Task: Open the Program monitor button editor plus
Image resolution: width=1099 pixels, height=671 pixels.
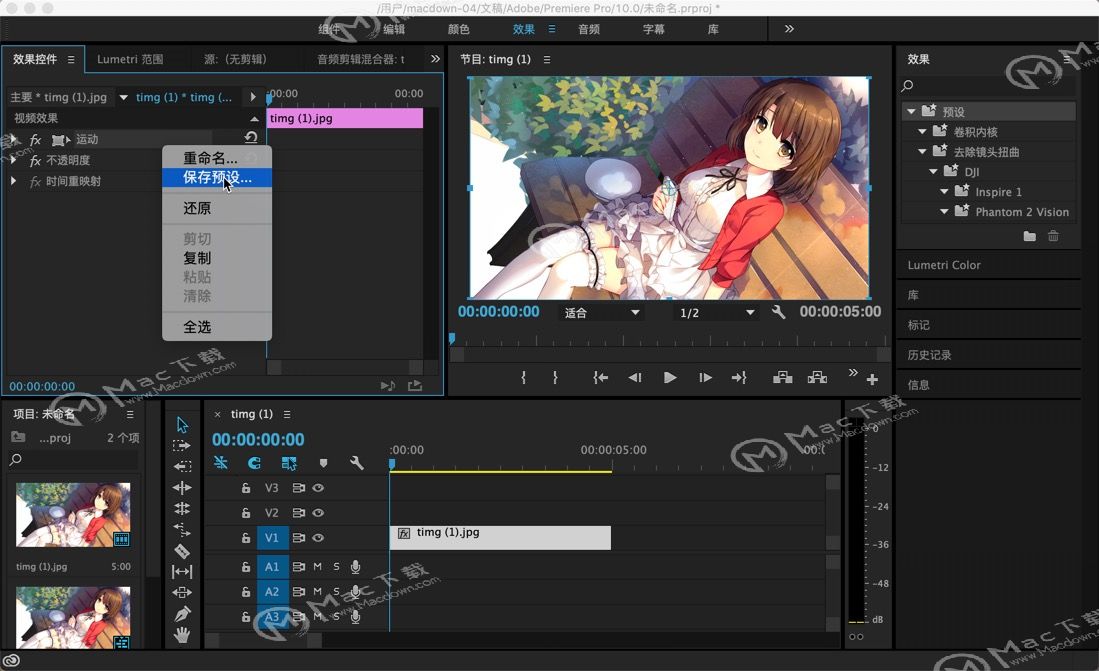Action: pos(873,379)
